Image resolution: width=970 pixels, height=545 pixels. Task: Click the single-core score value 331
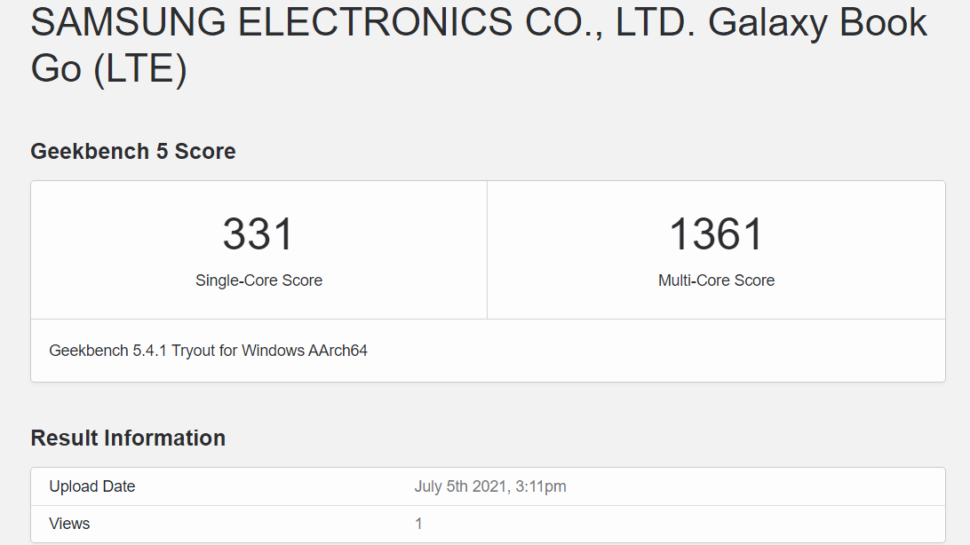click(258, 234)
